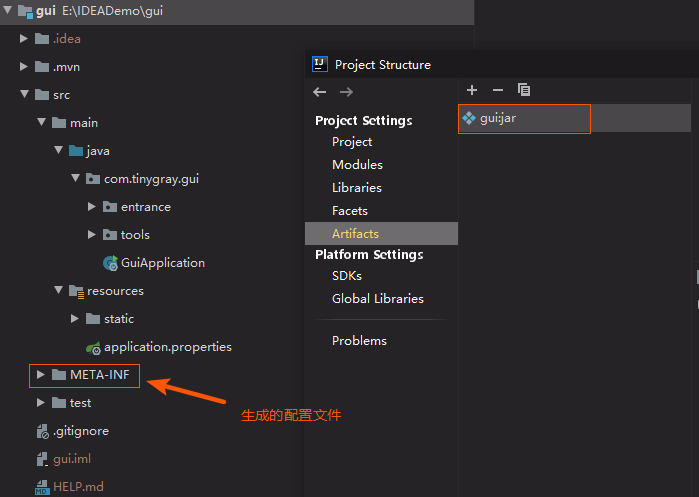Select the HELP.md file name
The image size is (699, 497).
[78, 487]
